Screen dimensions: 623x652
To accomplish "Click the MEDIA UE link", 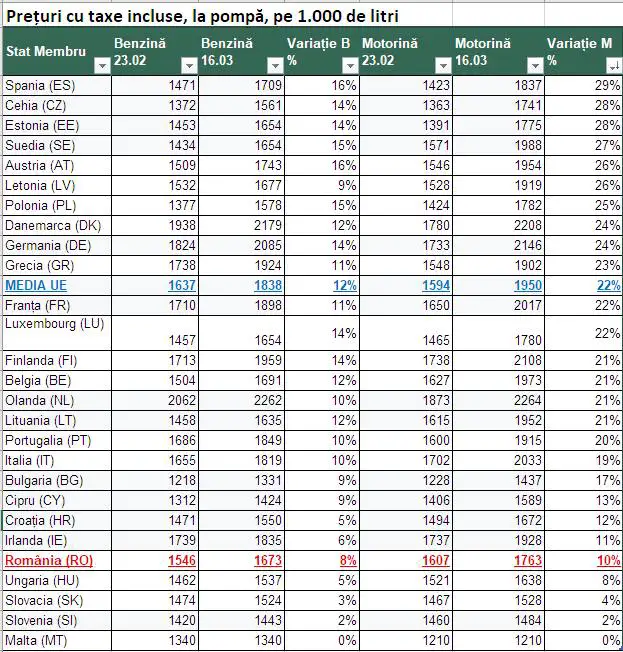I will [x=36, y=286].
